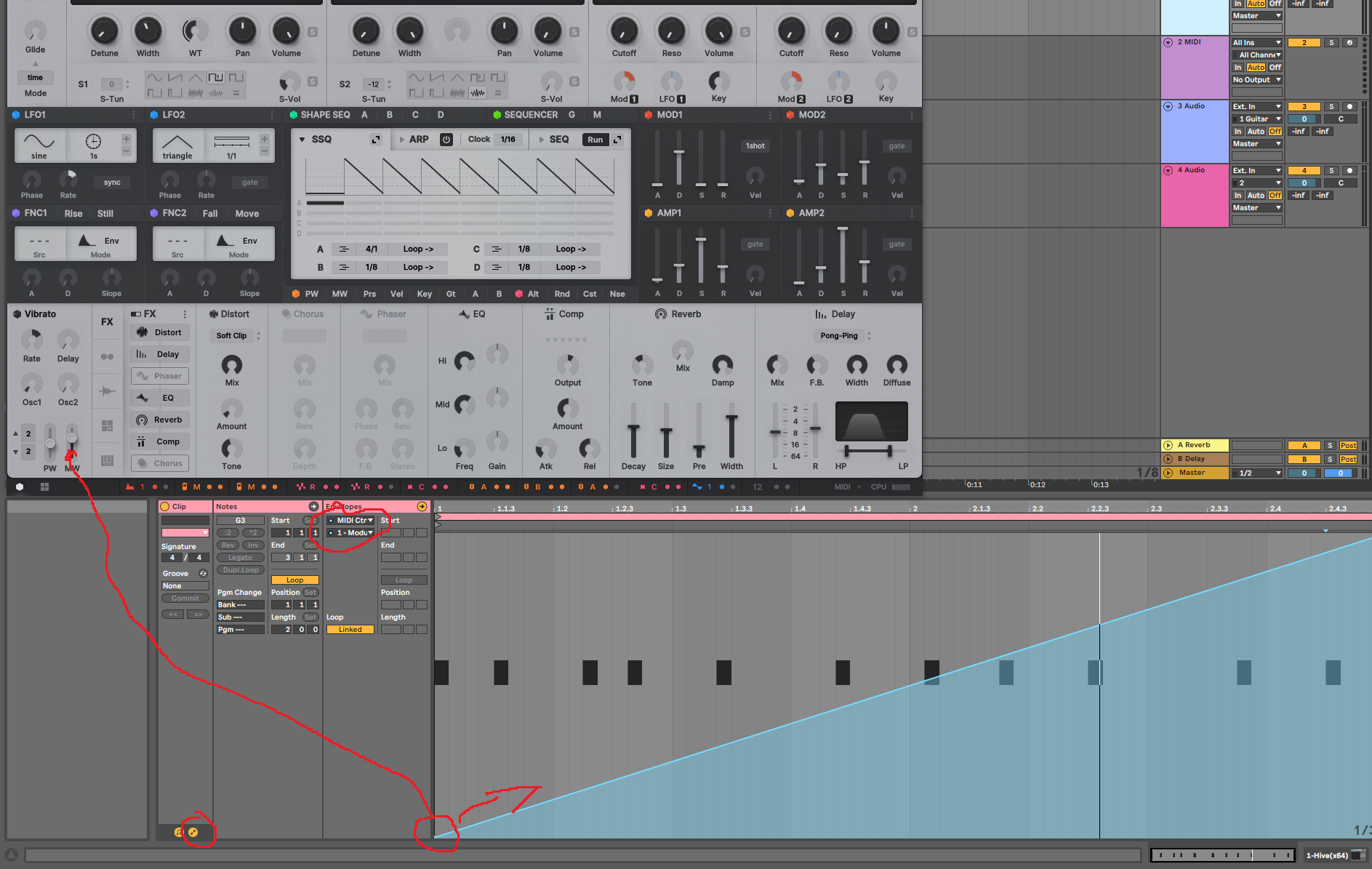Switch to SHAPE SEQ tab B
This screenshot has width=1372, height=869.
[390, 115]
